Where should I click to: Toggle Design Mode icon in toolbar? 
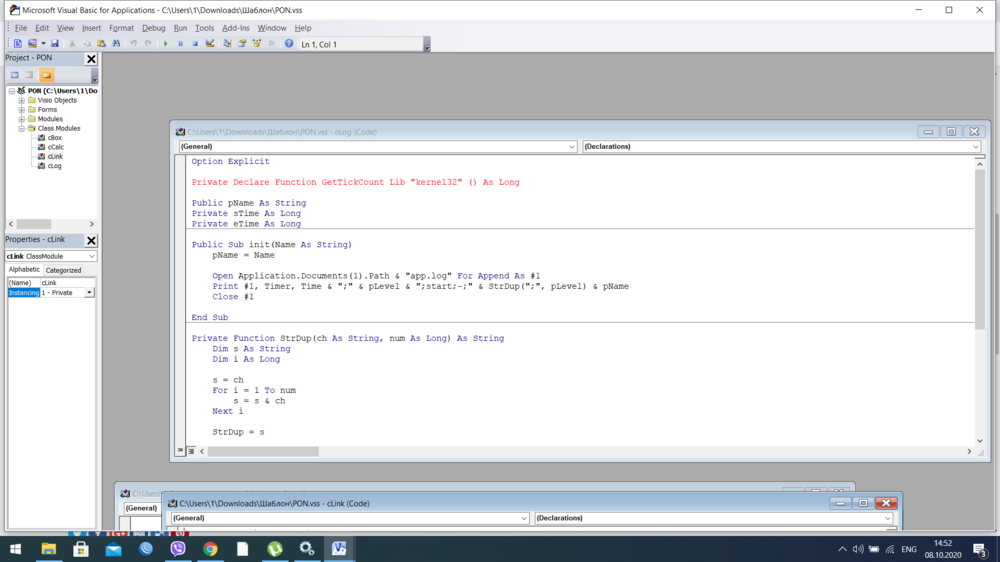[210, 44]
